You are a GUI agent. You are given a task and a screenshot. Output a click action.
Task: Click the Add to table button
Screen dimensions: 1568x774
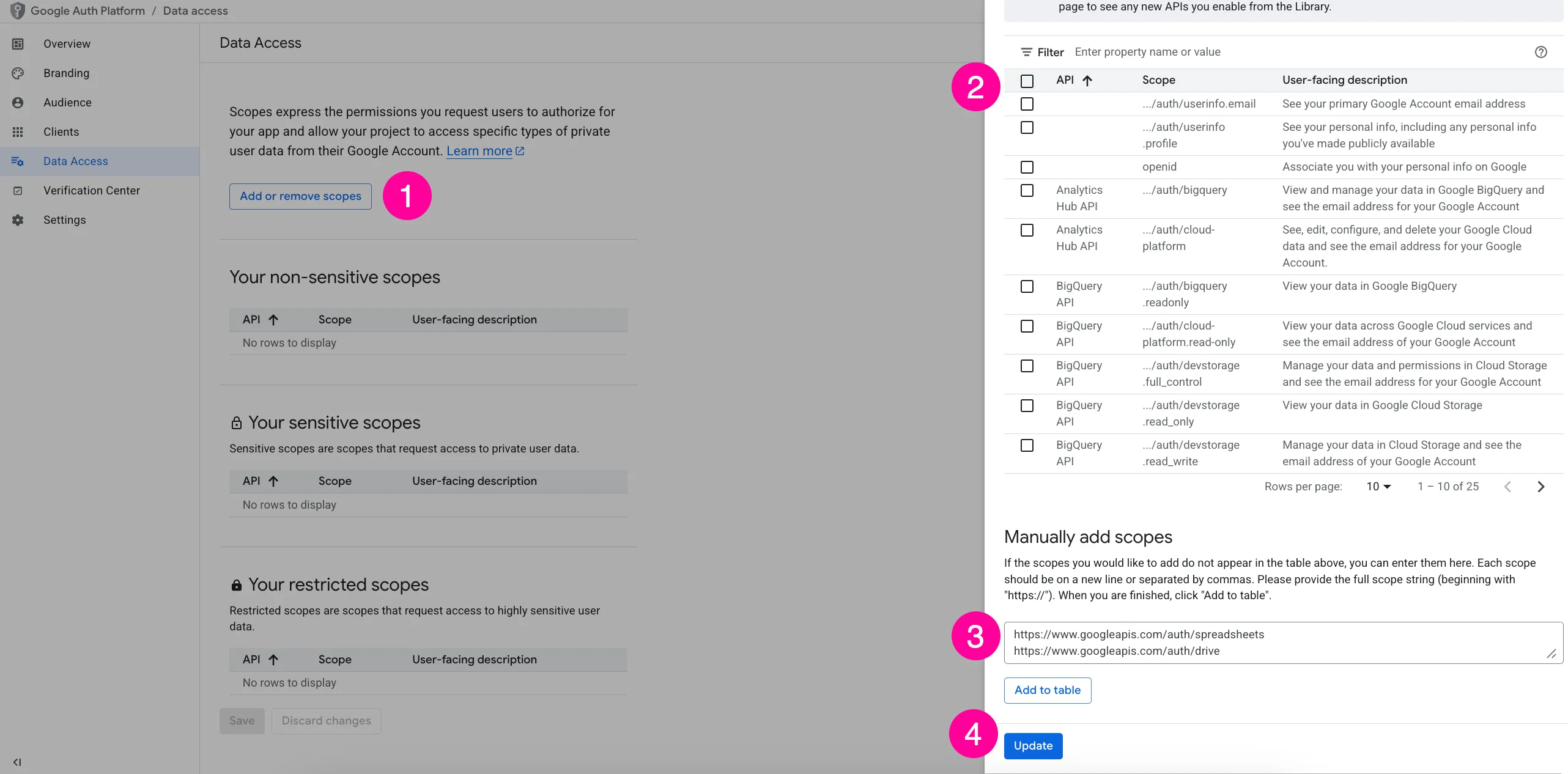click(x=1048, y=690)
